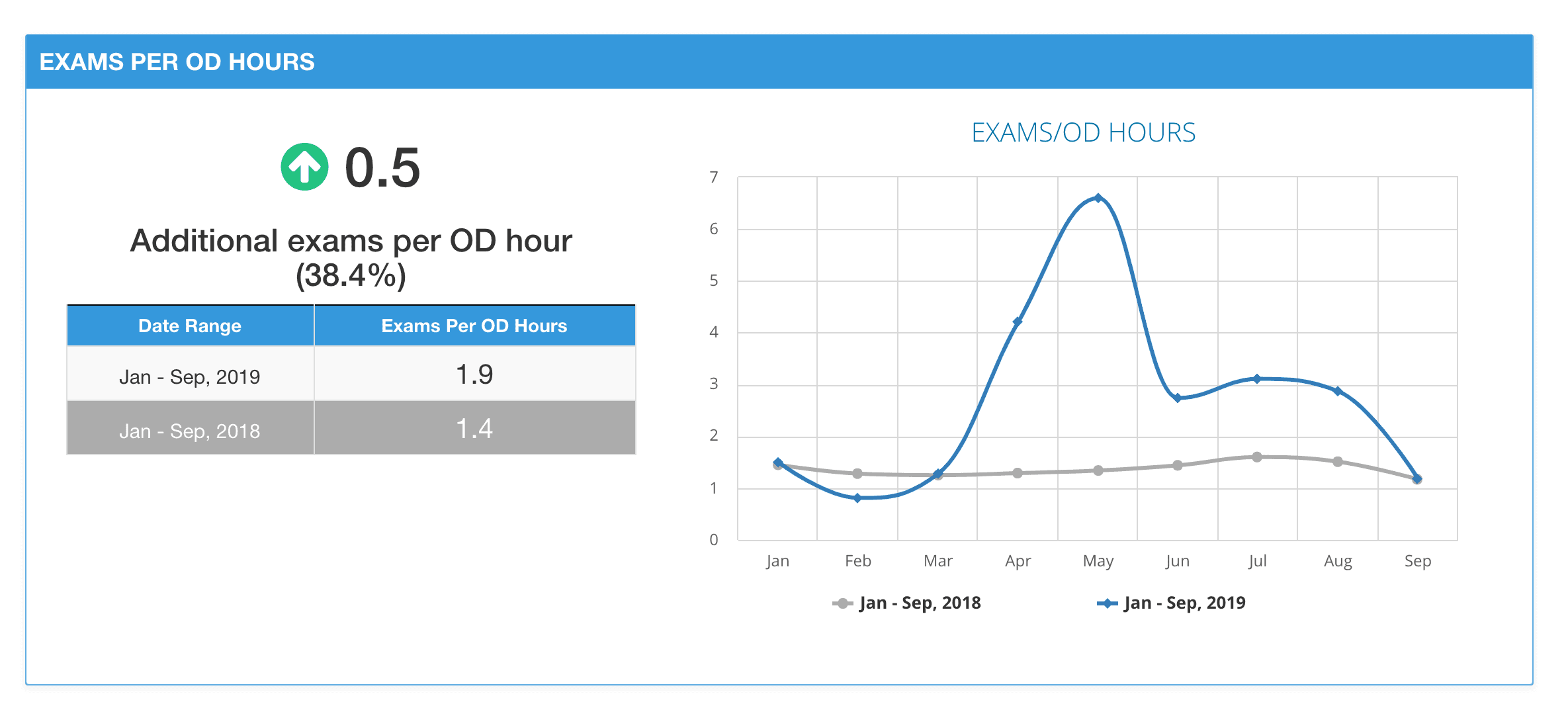Viewport: 1568px width, 704px height.
Task: Click the Jul 2018 gray data point
Action: coord(1257,457)
